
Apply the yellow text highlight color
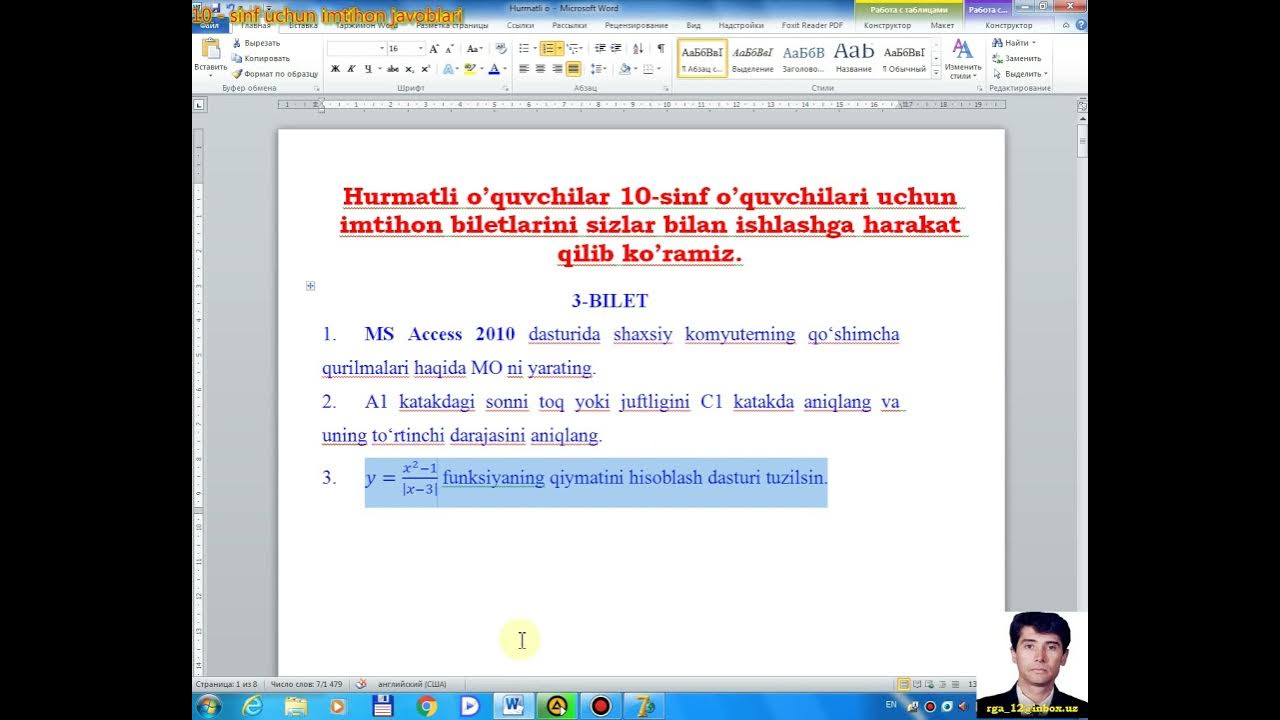(x=470, y=69)
